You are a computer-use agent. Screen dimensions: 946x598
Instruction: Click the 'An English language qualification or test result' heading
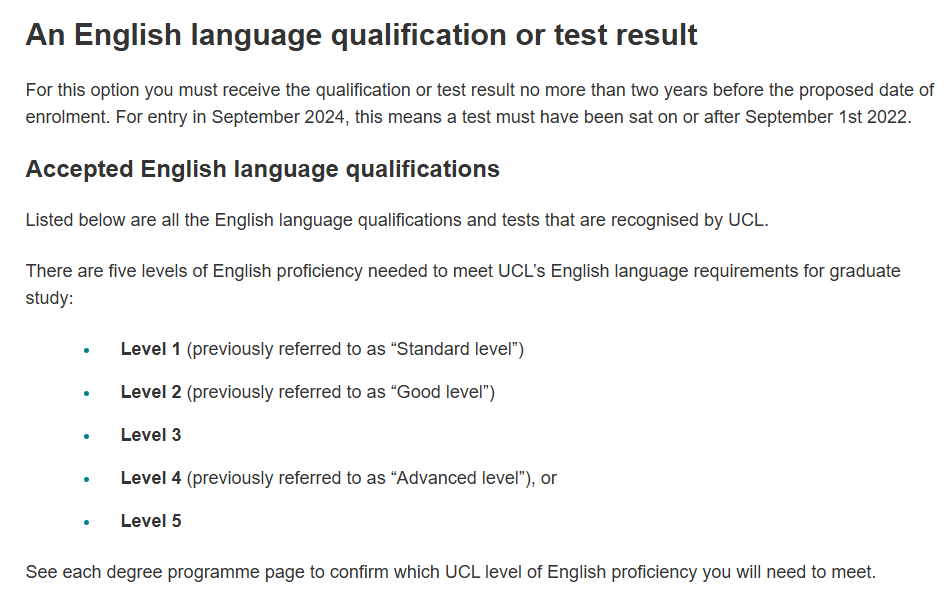point(361,36)
